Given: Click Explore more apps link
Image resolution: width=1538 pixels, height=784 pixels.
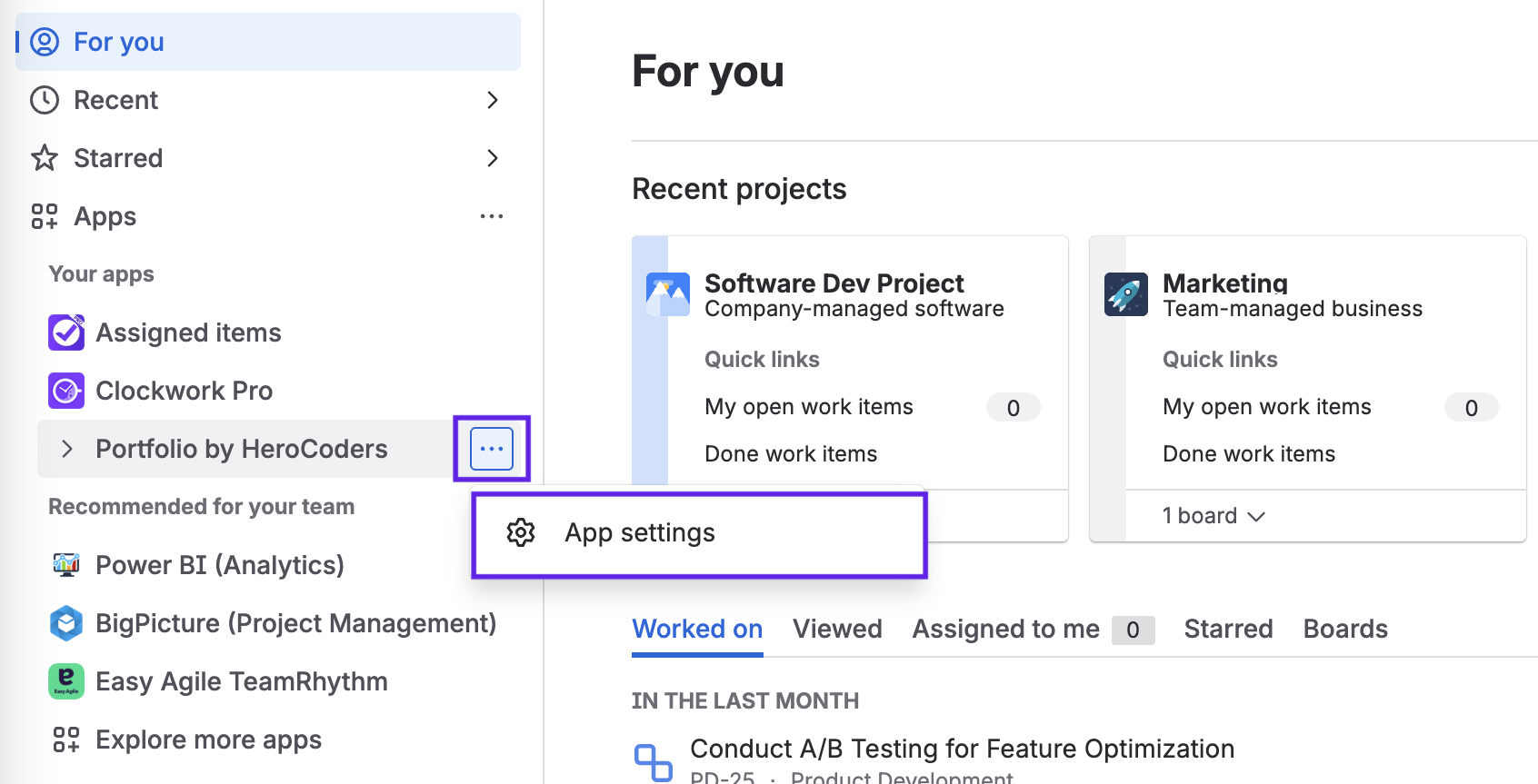Looking at the screenshot, I should click(x=208, y=739).
